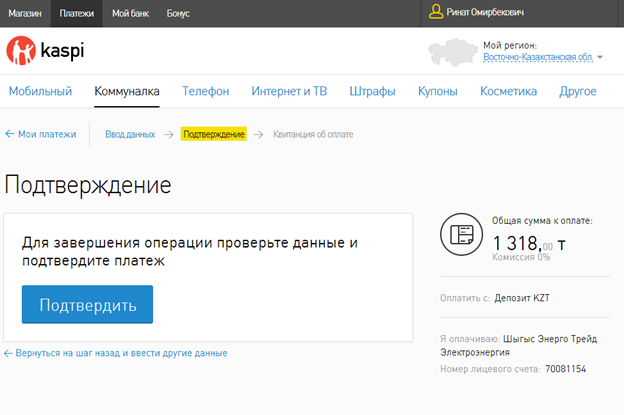The width and height of the screenshot is (624, 415).
Task: Click the blue Подтвердить button
Action: tap(87, 304)
